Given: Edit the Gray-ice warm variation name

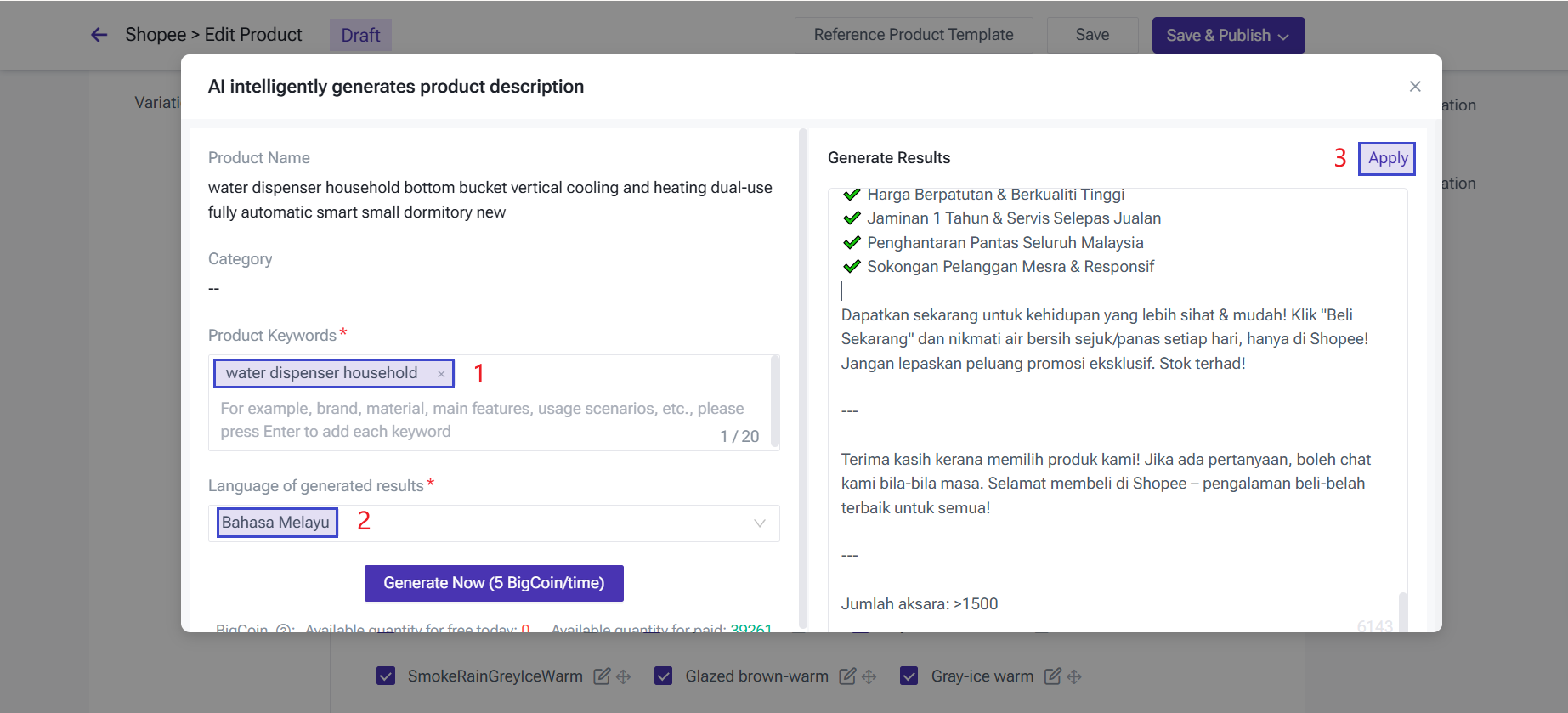Looking at the screenshot, I should pyautogui.click(x=1052, y=676).
